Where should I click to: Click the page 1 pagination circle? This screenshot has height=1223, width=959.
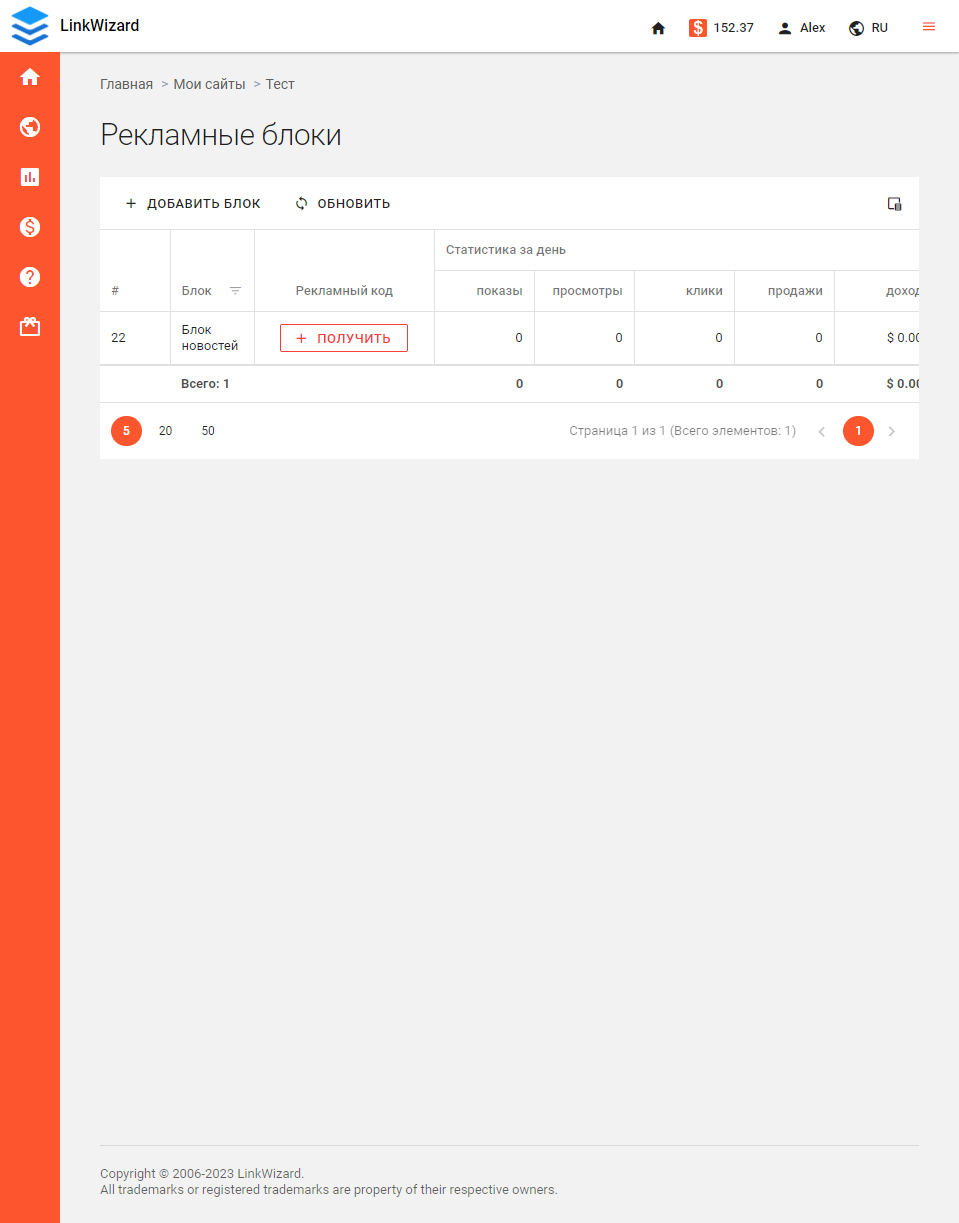tap(858, 431)
